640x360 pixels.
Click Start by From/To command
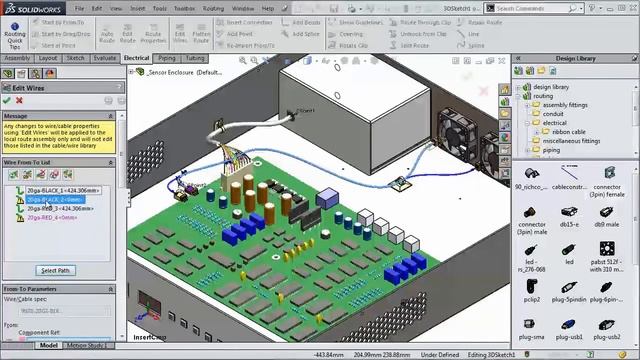tap(58, 22)
